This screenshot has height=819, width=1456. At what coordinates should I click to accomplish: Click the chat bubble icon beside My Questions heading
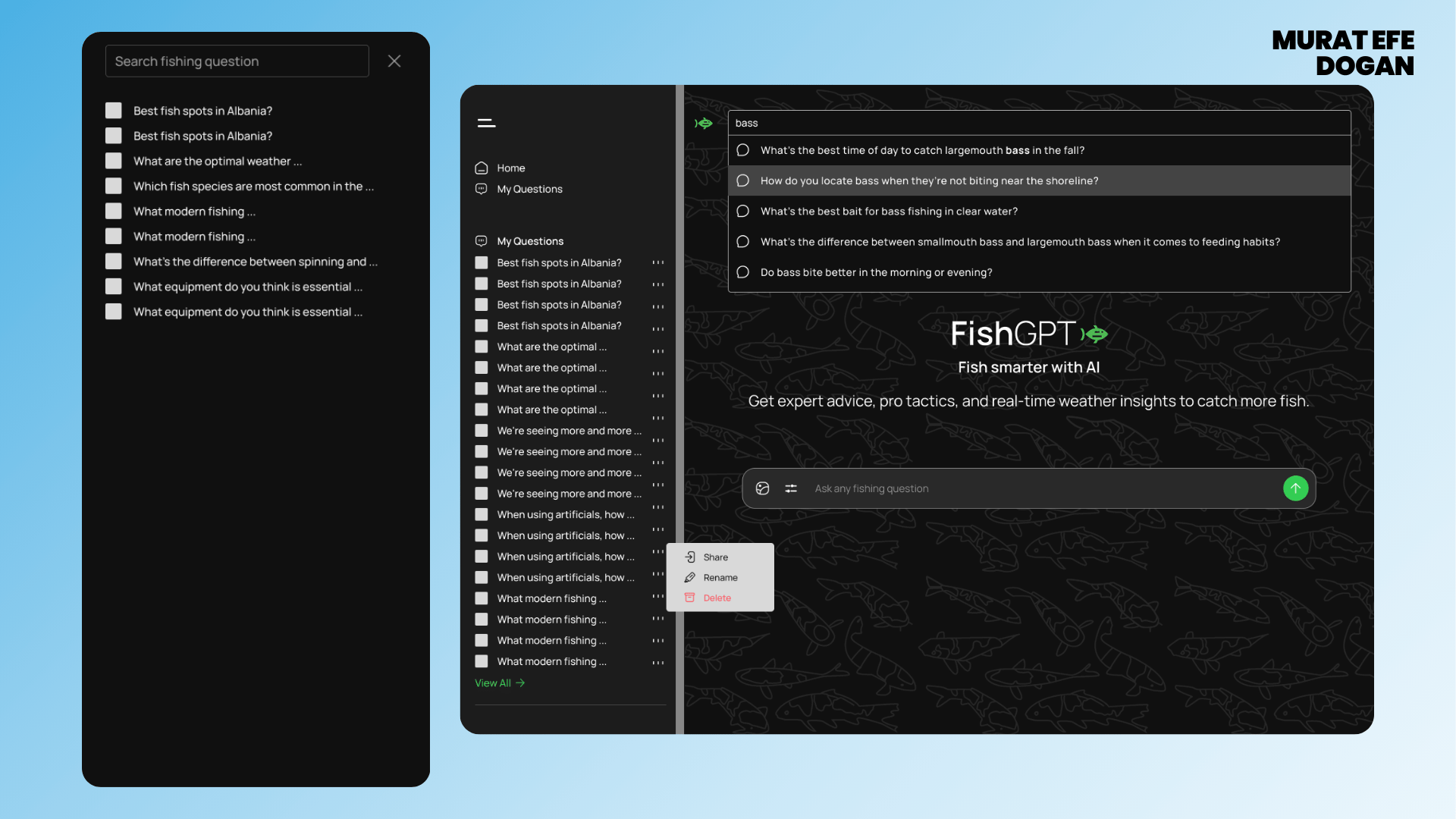click(x=481, y=241)
